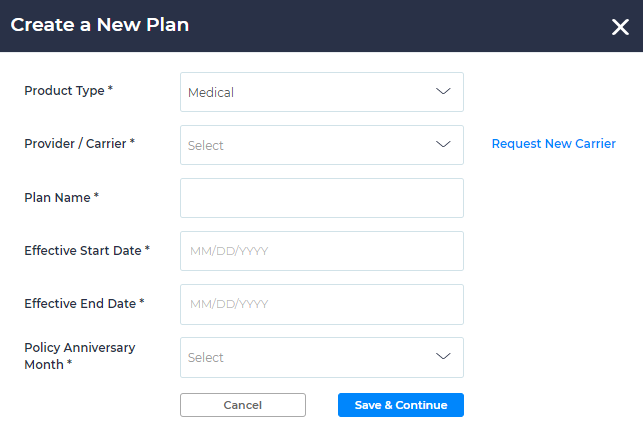Click the Plan Name field label

(61, 197)
